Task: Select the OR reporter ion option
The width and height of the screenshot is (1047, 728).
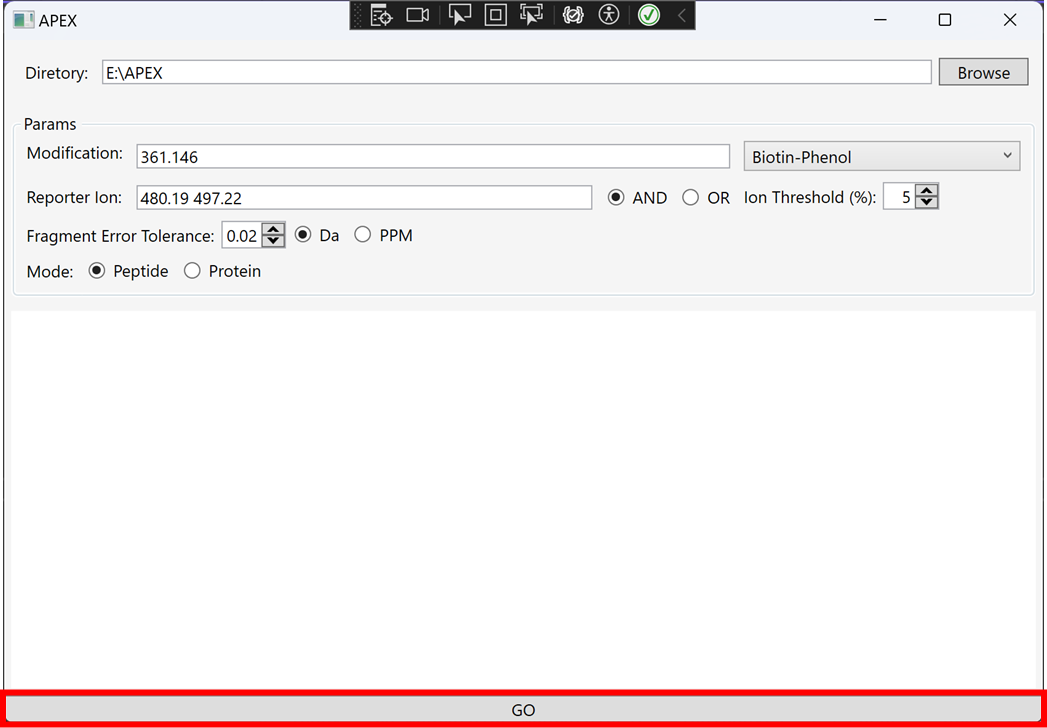Action: [691, 198]
